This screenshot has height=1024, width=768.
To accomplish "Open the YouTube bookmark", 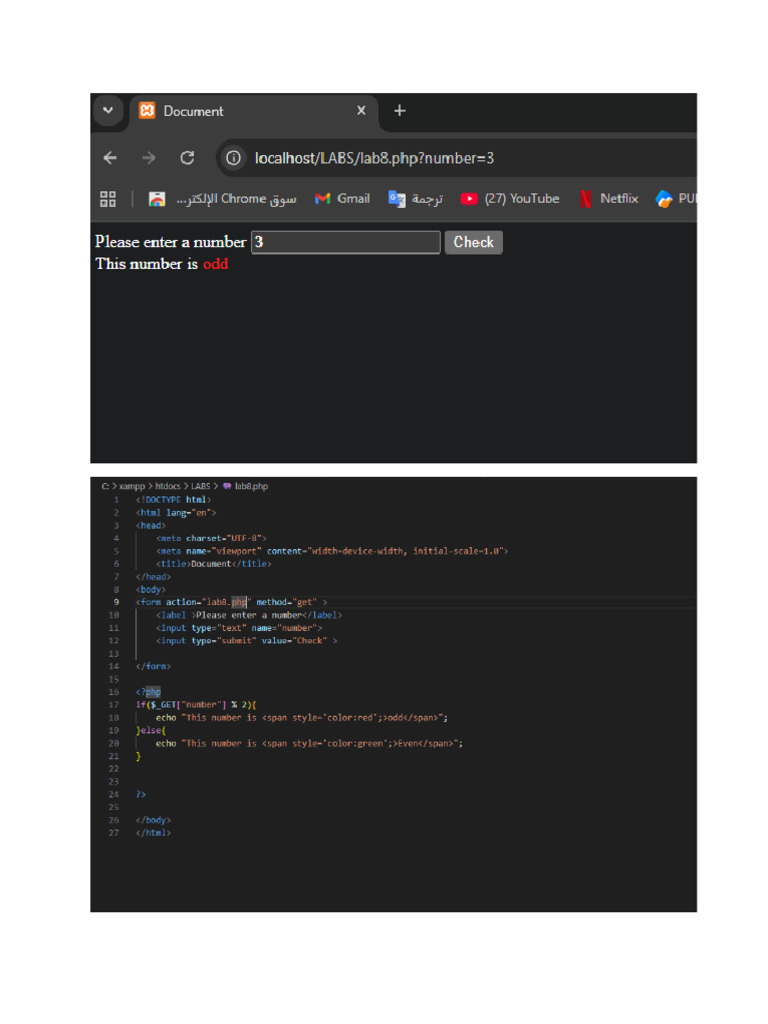I will 510,199.
